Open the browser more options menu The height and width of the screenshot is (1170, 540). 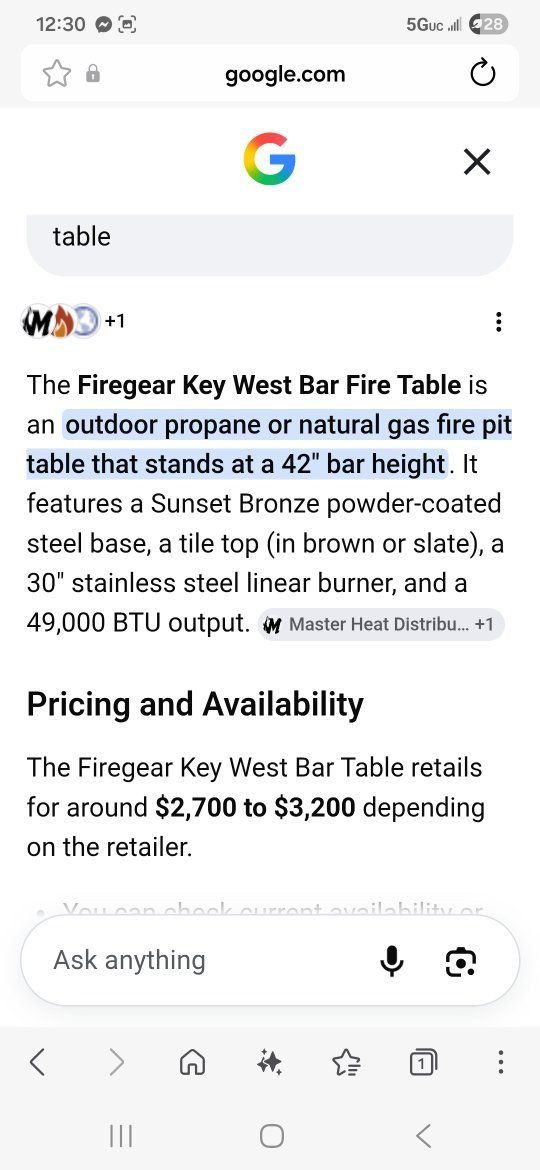500,1061
